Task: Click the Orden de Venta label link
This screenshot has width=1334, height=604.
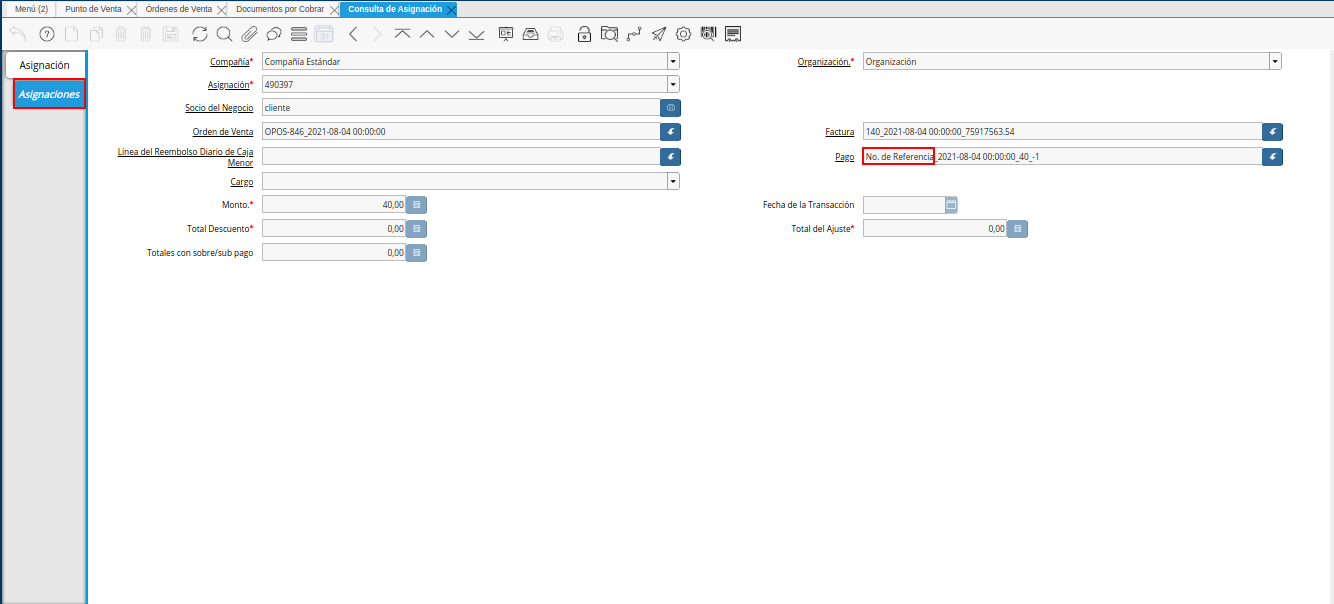Action: (223, 131)
